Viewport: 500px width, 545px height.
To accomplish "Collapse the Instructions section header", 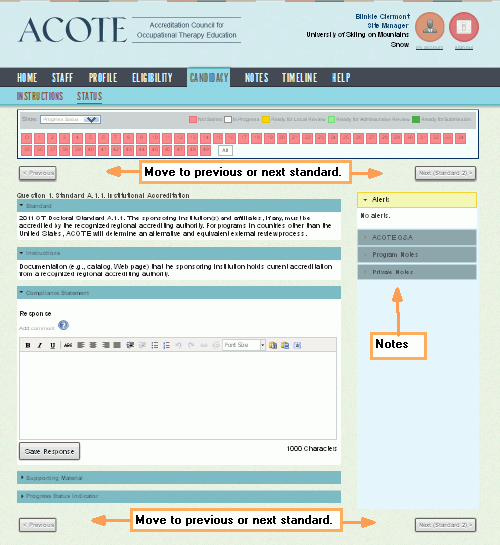I will tap(179, 253).
